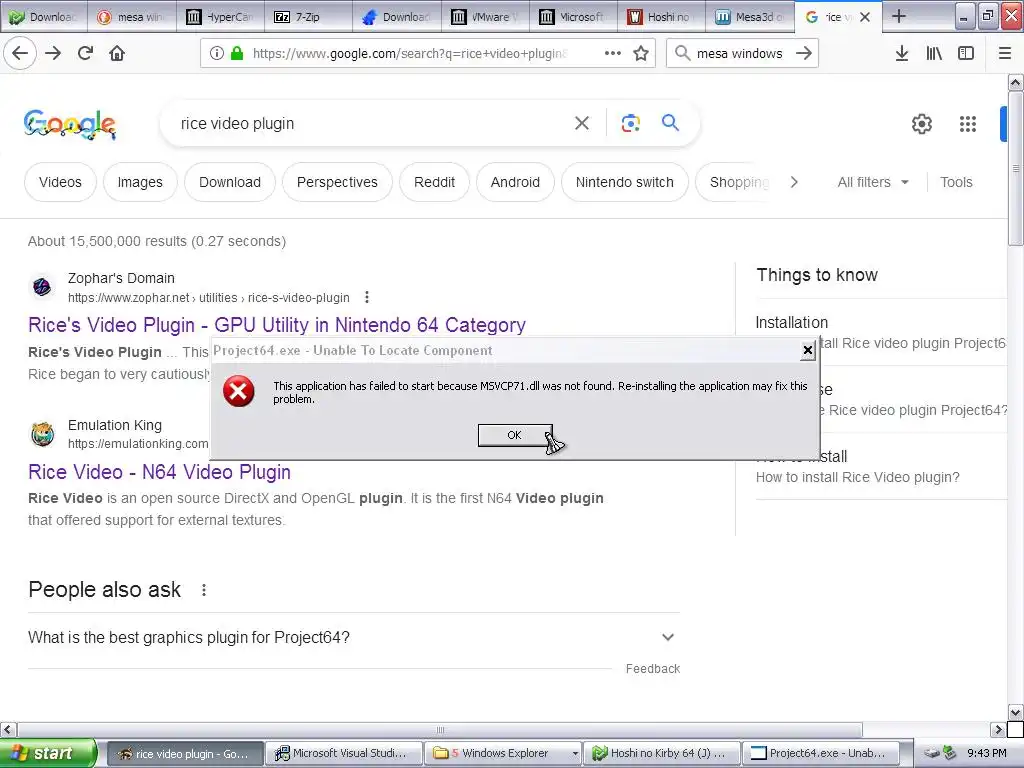The width and height of the screenshot is (1024, 768).
Task: Click the browser Forward arrow
Action: coord(54,53)
